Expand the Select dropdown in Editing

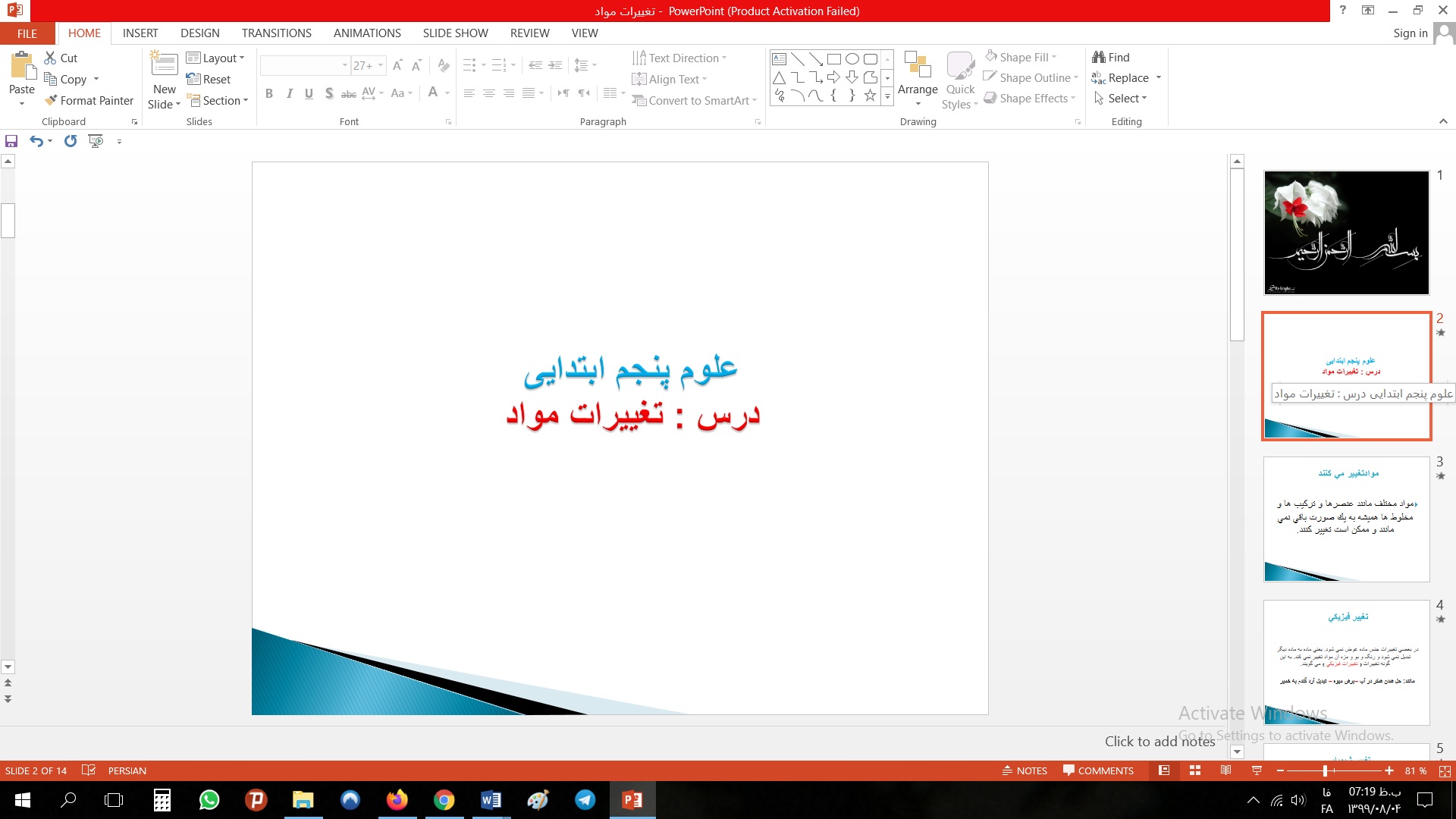(x=1122, y=99)
